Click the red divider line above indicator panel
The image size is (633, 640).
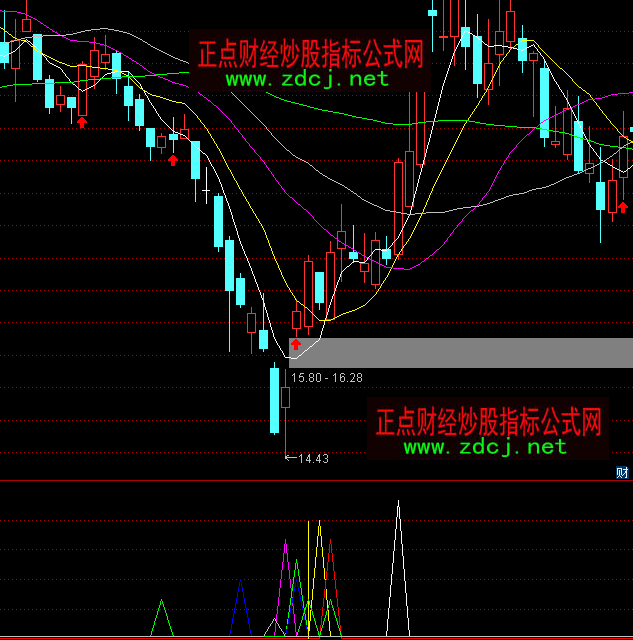coord(316,481)
